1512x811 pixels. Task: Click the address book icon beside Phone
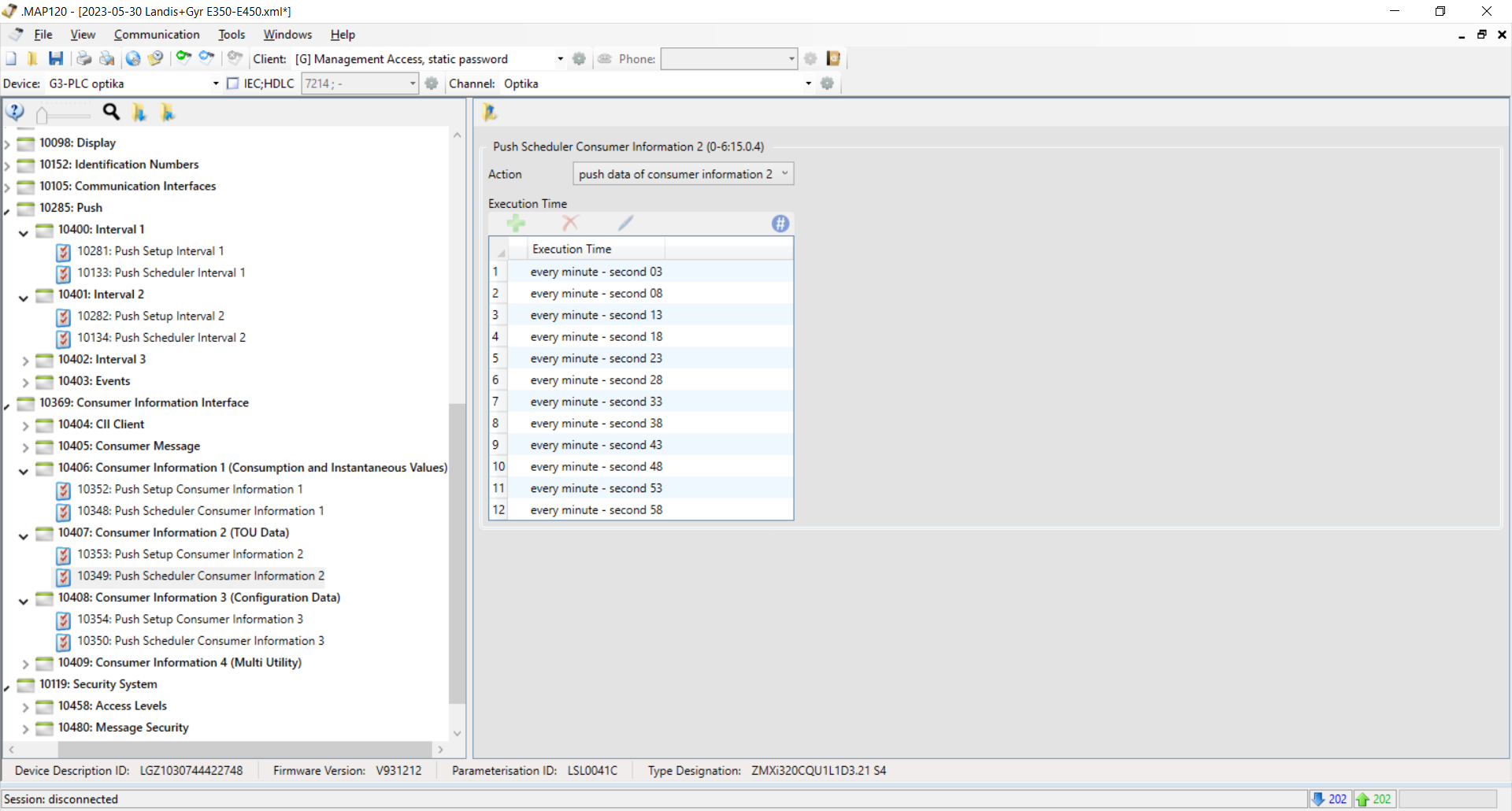tap(833, 58)
